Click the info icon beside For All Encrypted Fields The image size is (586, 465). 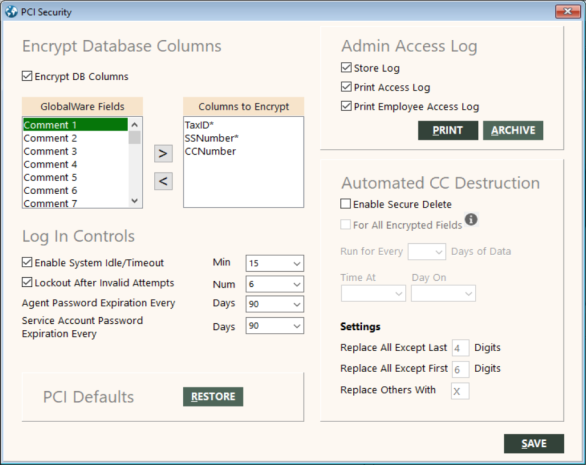tap(471, 219)
